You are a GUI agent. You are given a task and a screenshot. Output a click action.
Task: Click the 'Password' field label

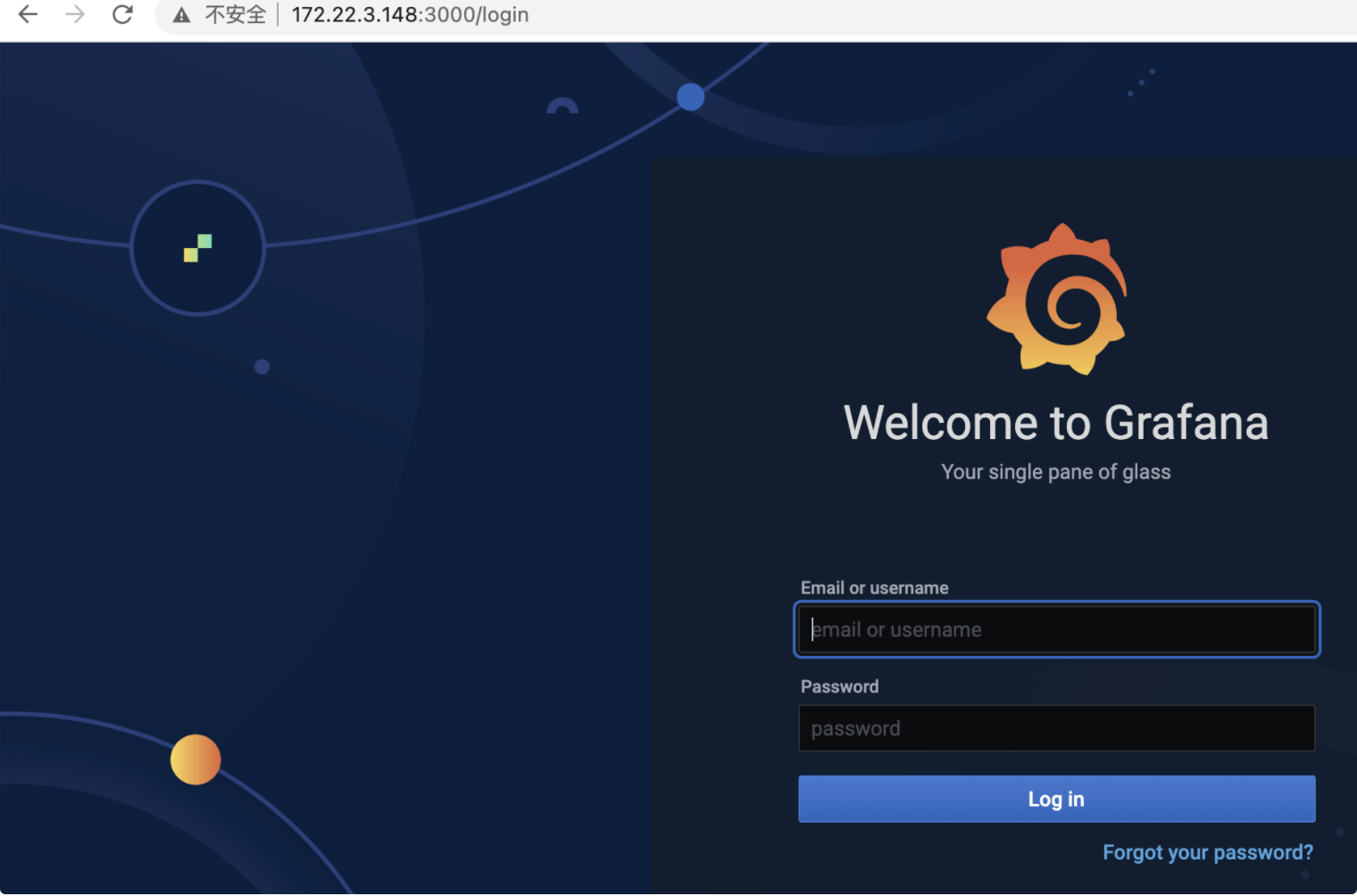click(839, 686)
